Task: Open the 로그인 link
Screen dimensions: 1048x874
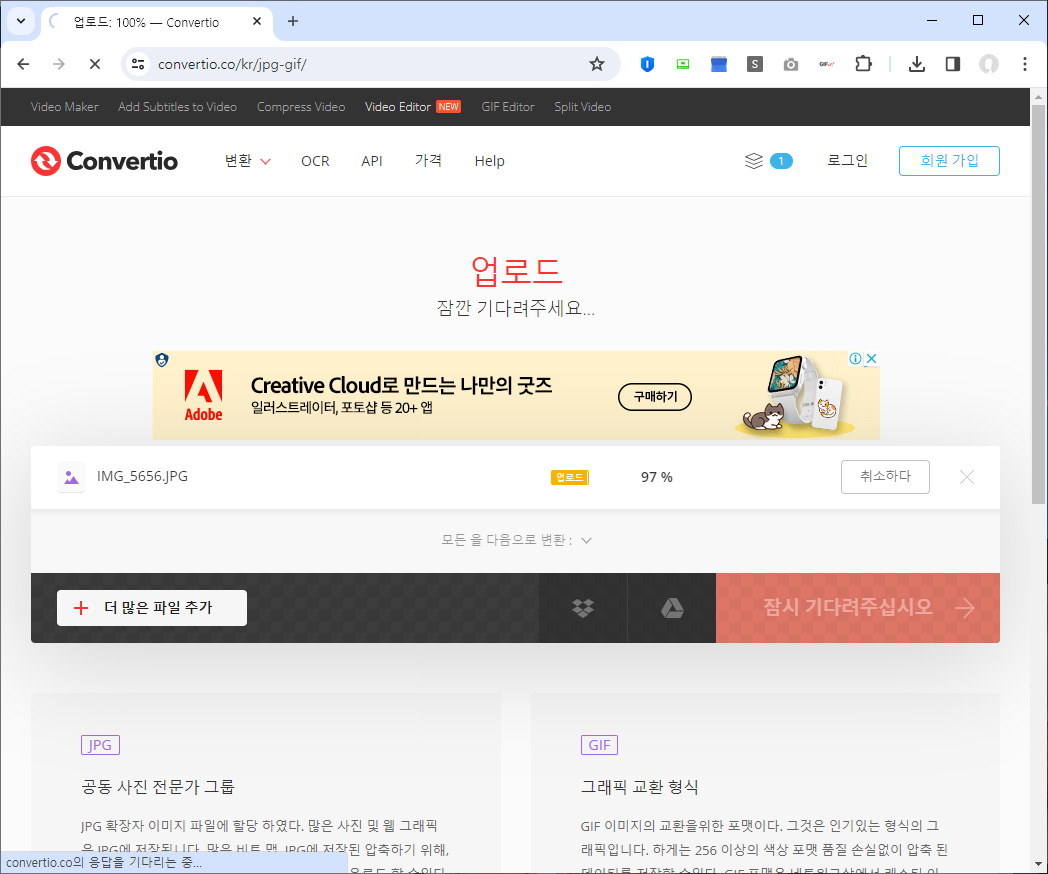Action: pyautogui.click(x=847, y=160)
